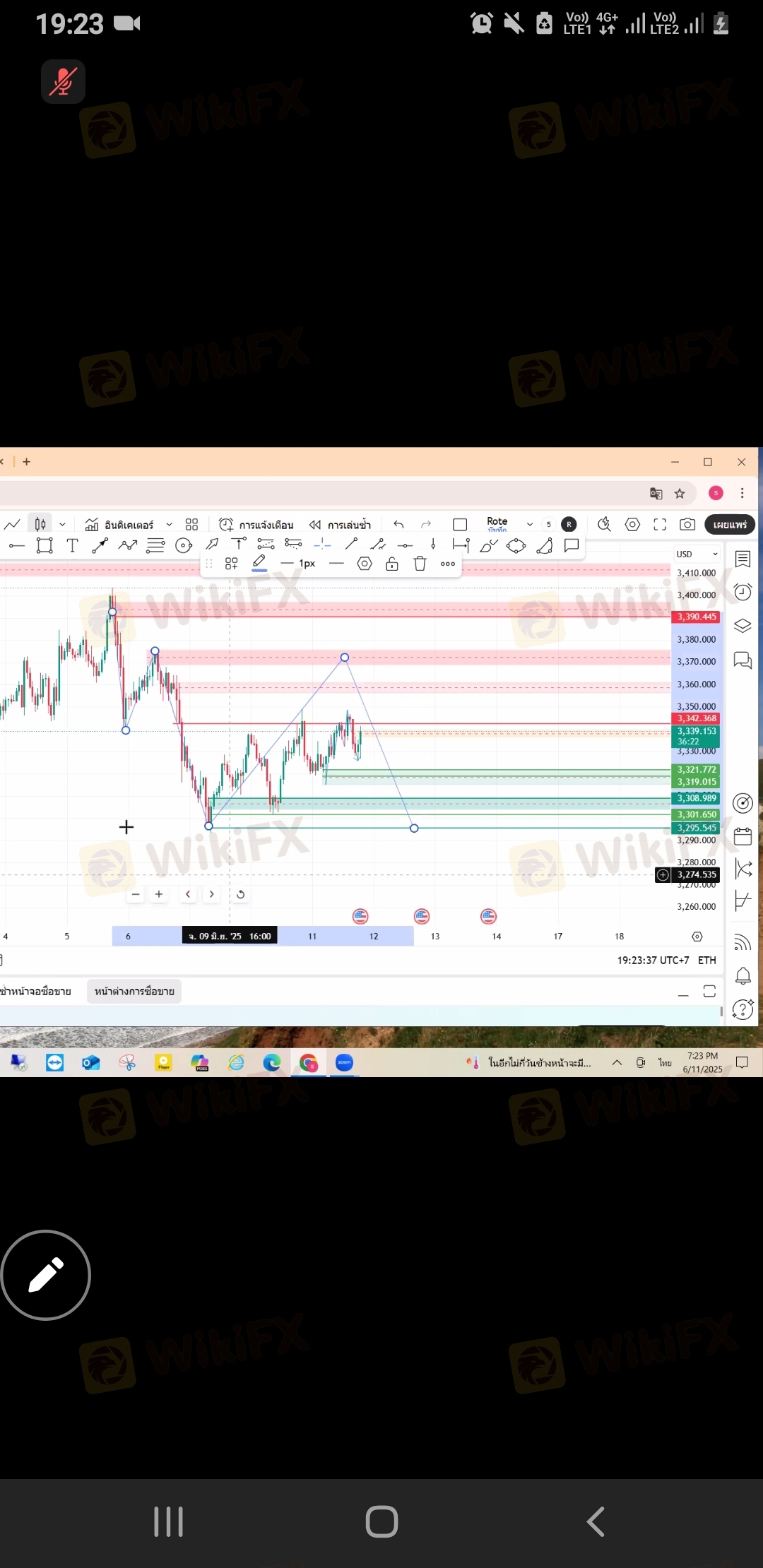
Task: Start bar replay (การเล่นซ้ำ)
Action: pyautogui.click(x=340, y=525)
